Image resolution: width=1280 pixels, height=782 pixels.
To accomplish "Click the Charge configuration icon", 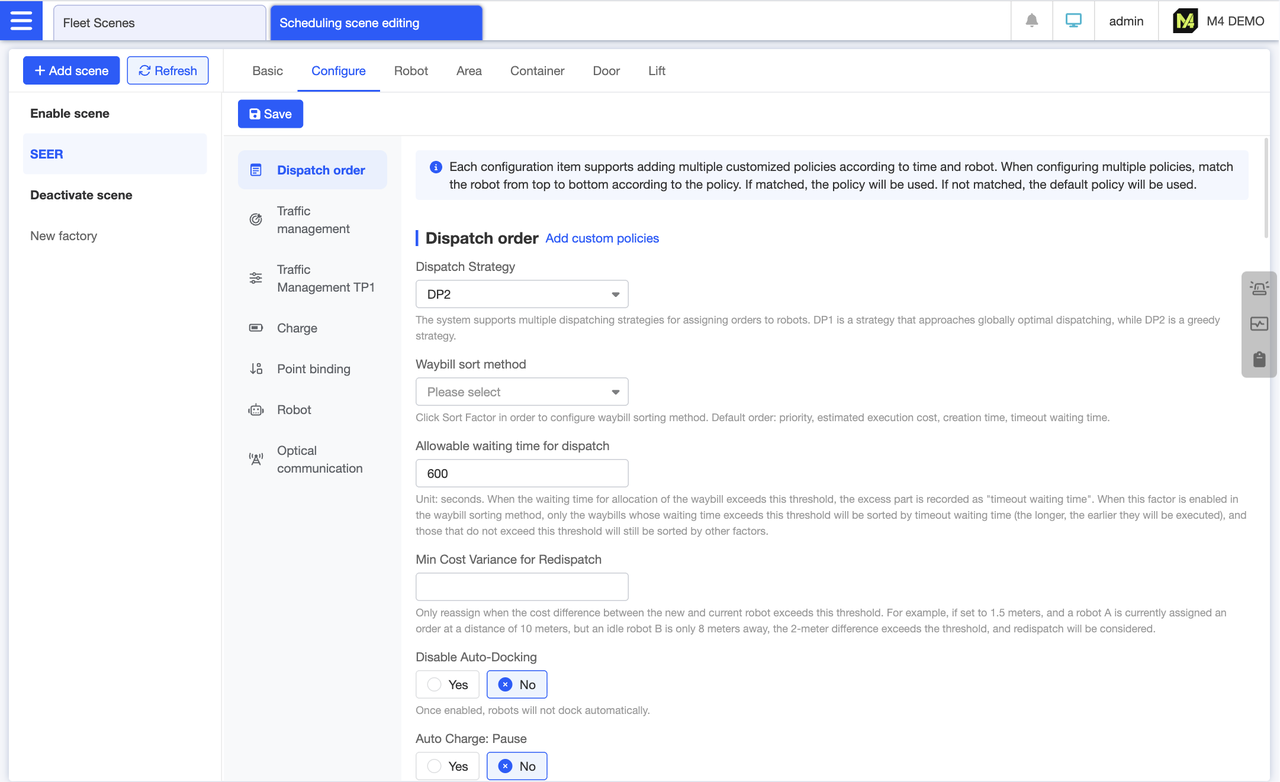I will click(x=254, y=328).
